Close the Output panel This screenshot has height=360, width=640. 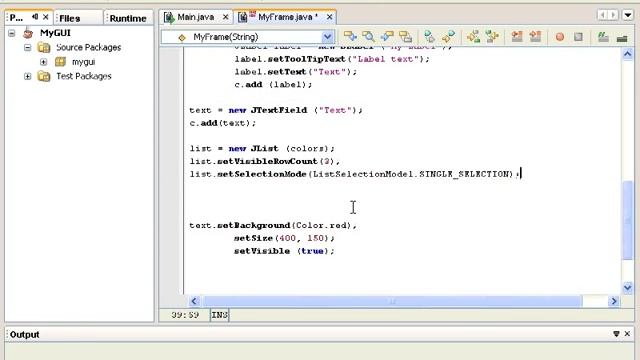coord(627,334)
